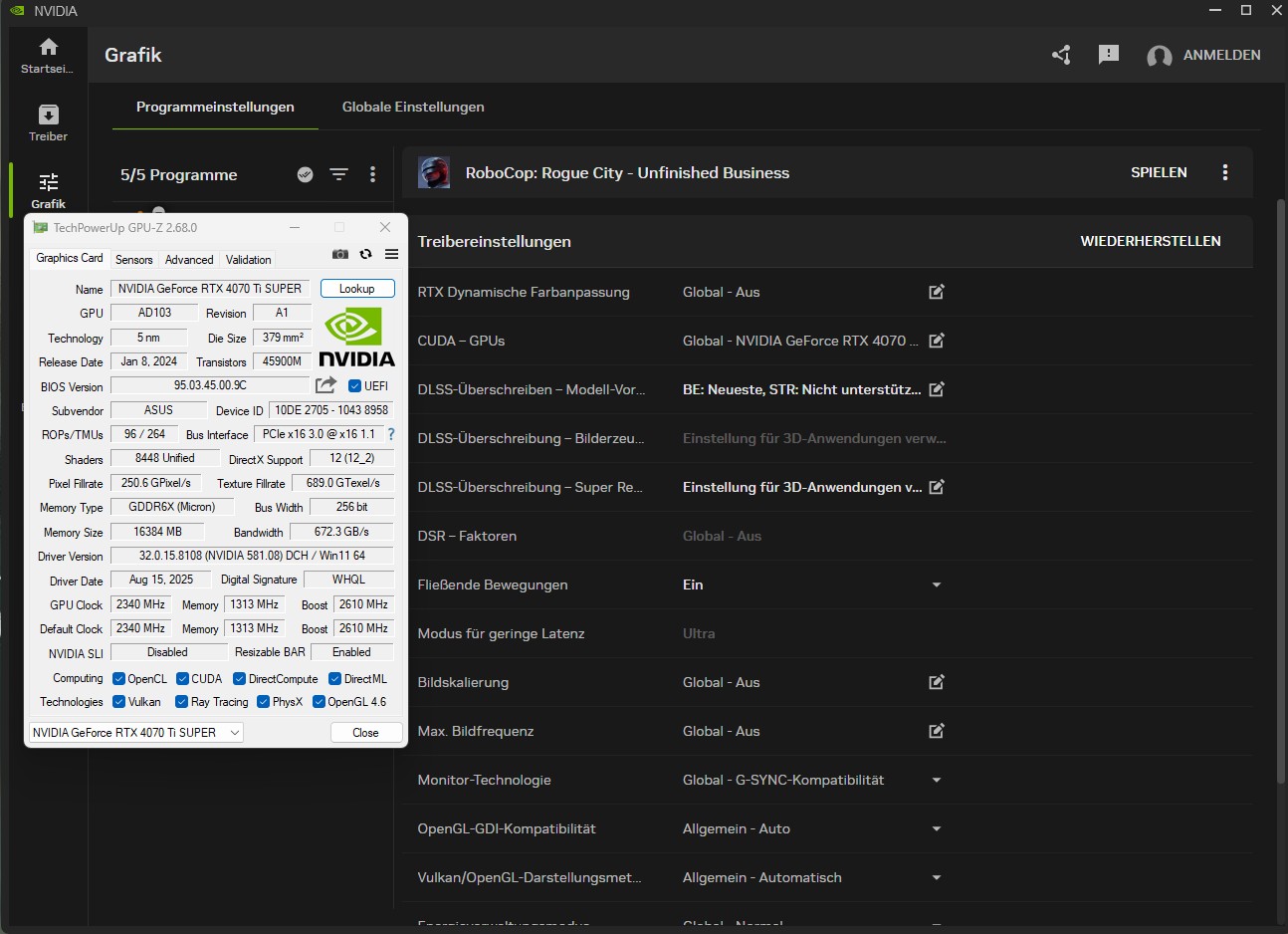Viewport: 1288px width, 934px height.
Task: Click the '5/5 Programme' heading
Action: (179, 174)
